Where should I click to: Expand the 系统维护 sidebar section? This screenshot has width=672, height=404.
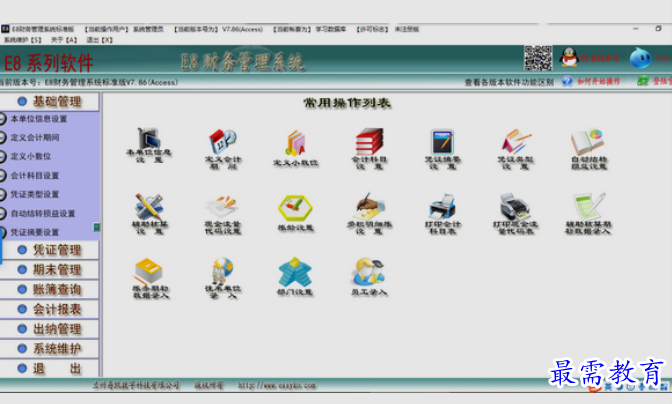(49, 348)
